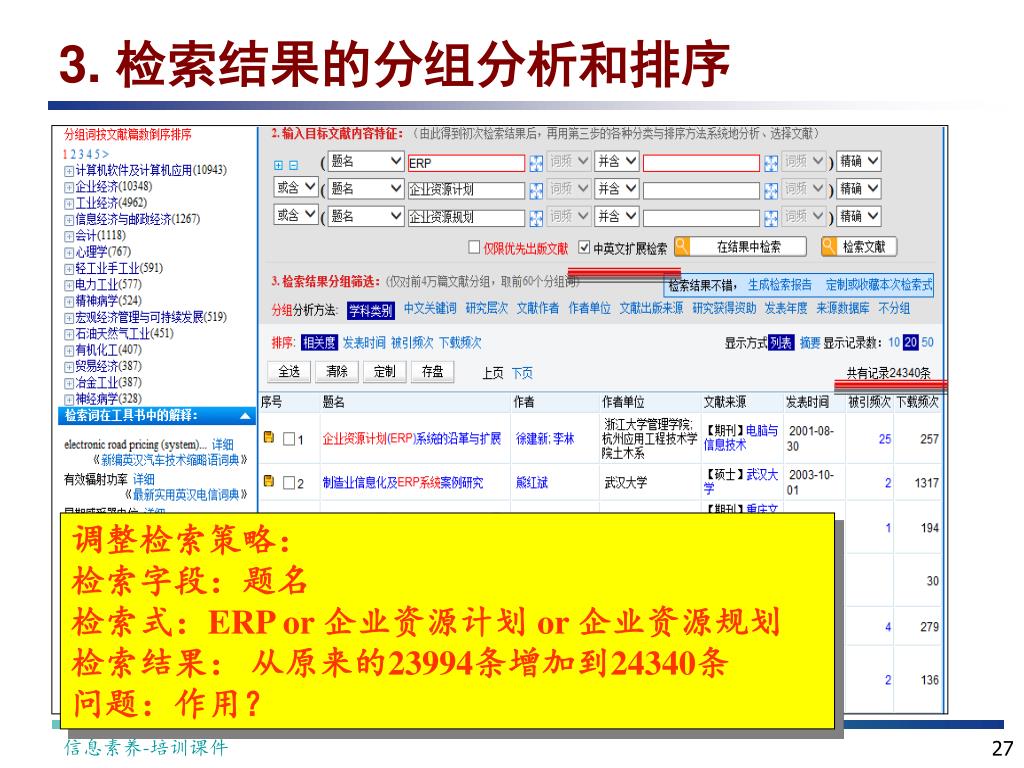Expand the 石油天然气工业 tree node

pyautogui.click(x=69, y=334)
